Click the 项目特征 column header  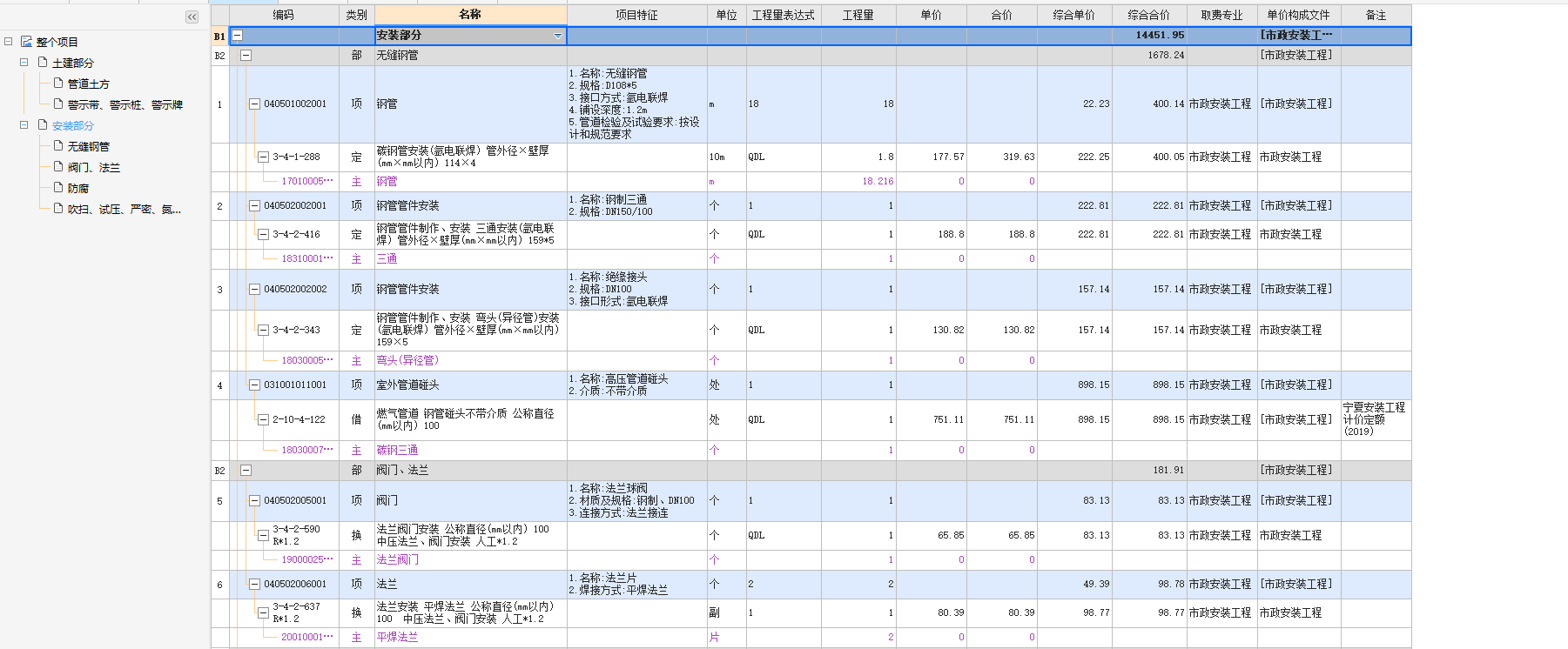tap(636, 15)
